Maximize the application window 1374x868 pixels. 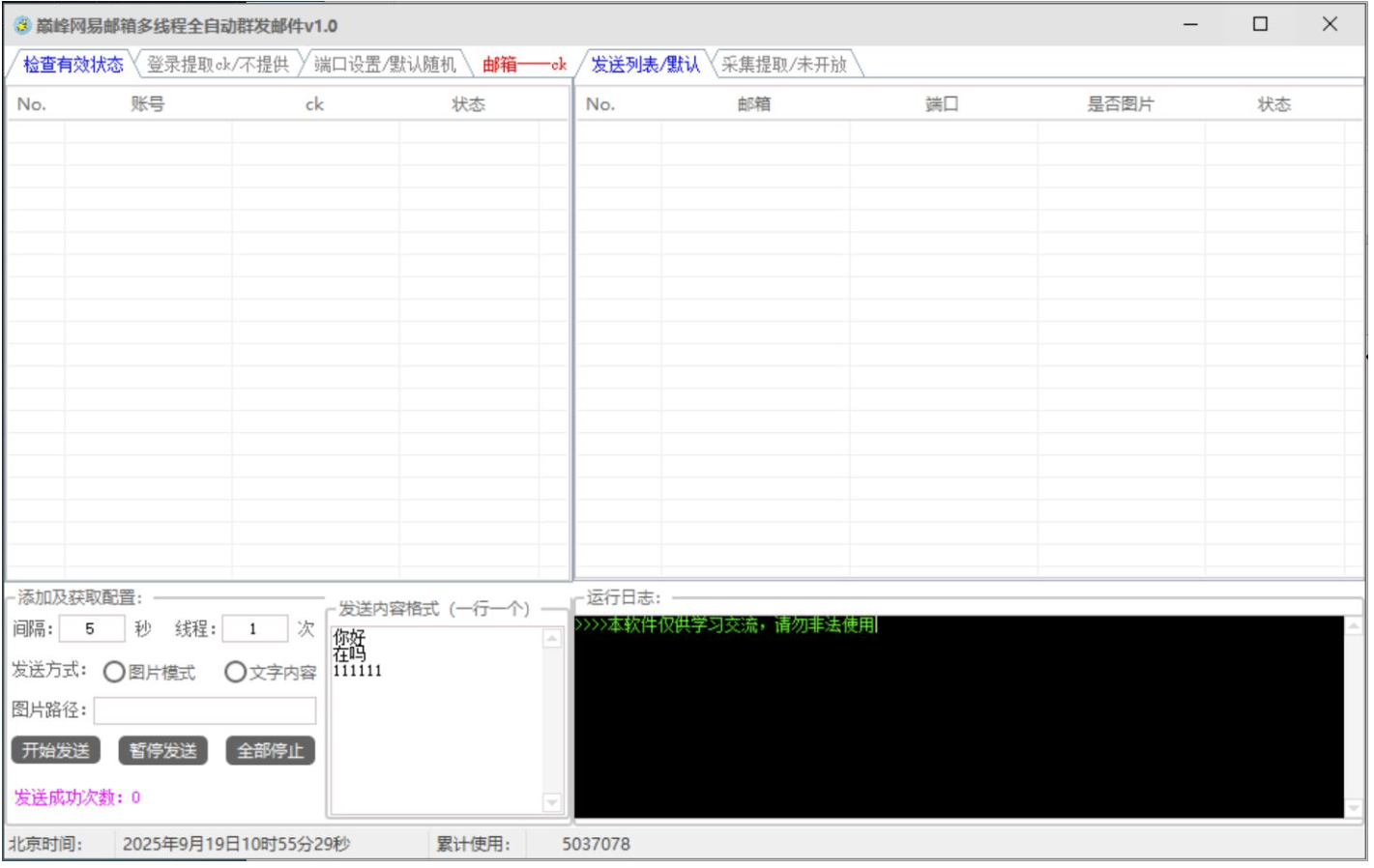(x=1260, y=24)
